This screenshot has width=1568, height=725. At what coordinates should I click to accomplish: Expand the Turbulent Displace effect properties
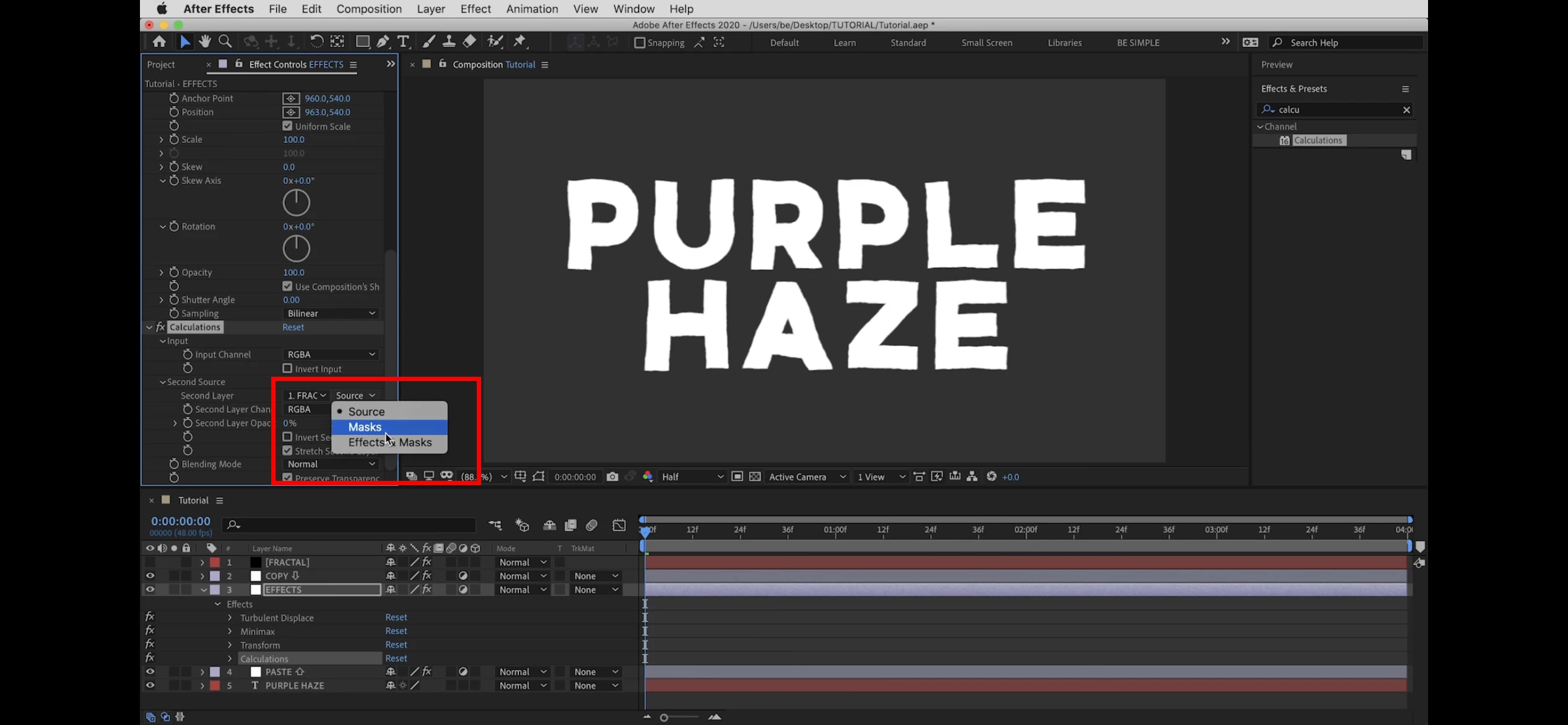coord(230,618)
